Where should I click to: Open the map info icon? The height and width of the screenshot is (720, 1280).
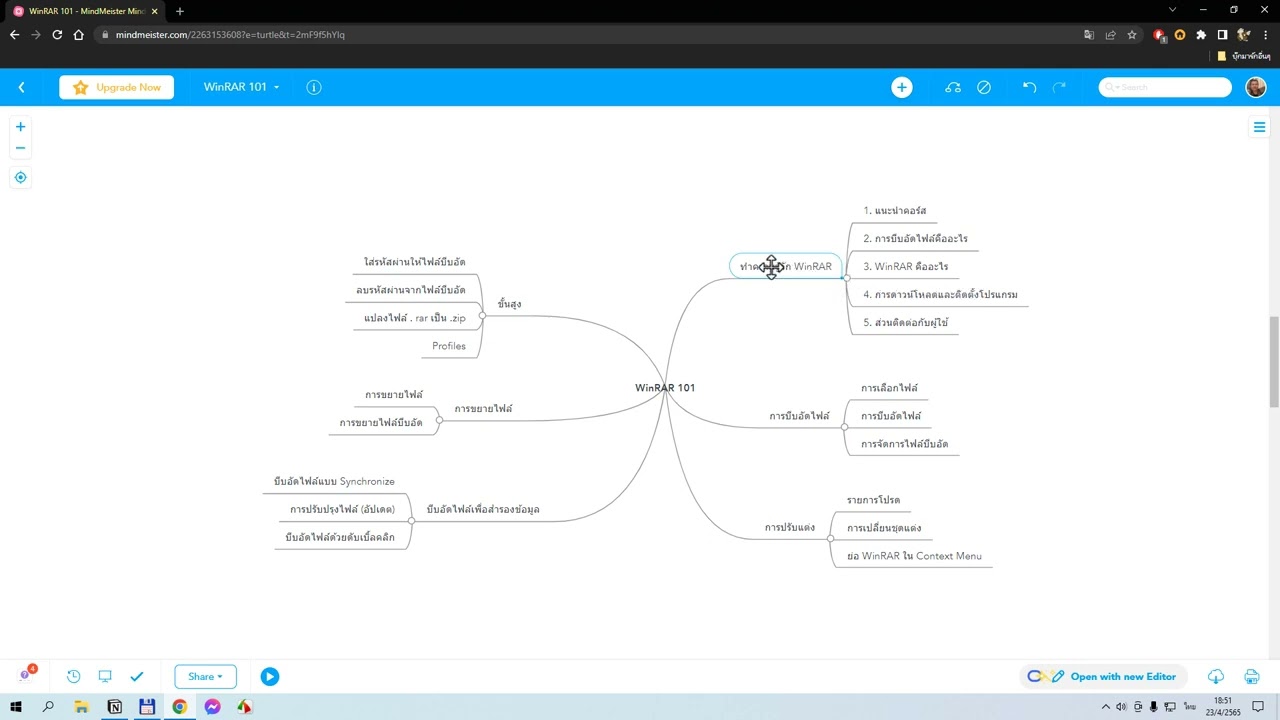pyautogui.click(x=314, y=87)
